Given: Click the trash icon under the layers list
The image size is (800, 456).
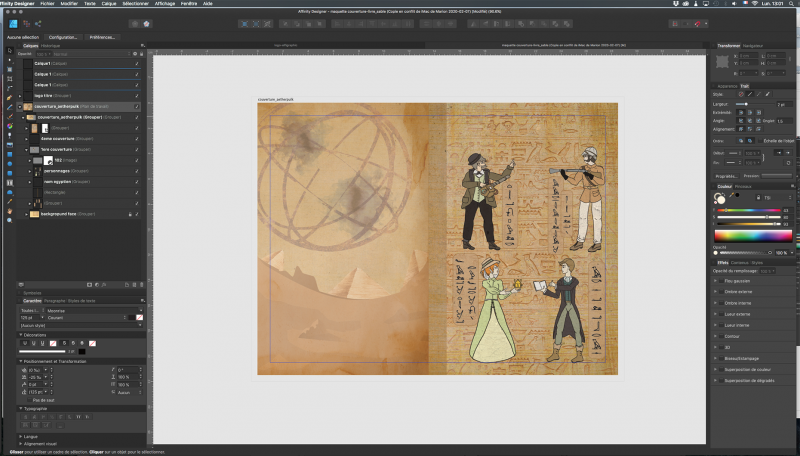Looking at the screenshot, I should [142, 285].
